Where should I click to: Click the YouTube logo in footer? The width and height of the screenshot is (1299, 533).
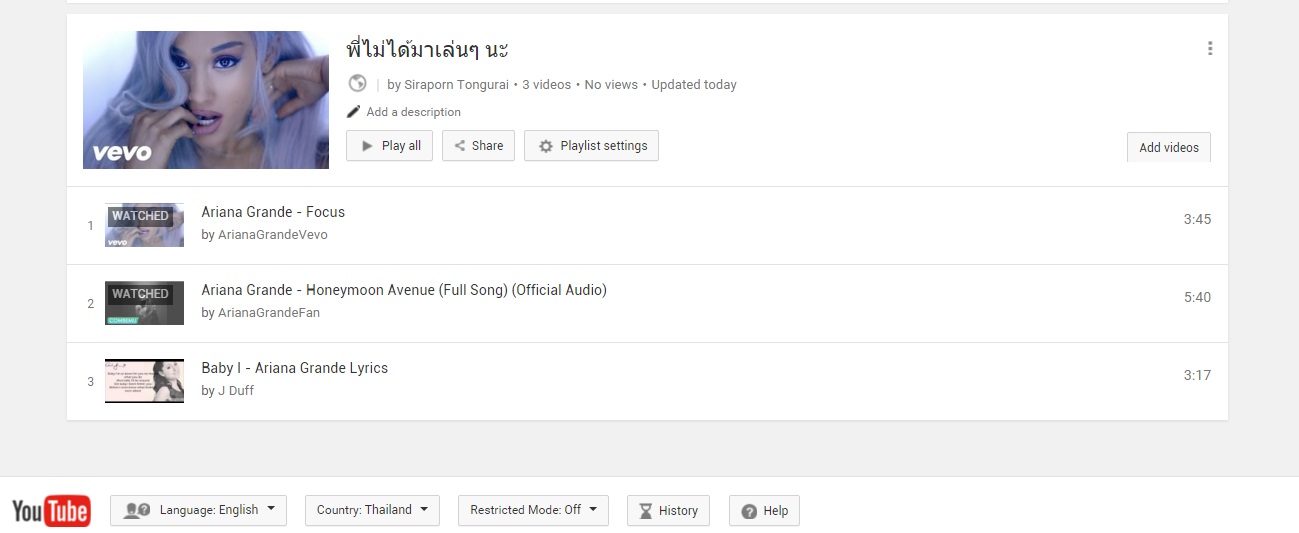(x=51, y=511)
